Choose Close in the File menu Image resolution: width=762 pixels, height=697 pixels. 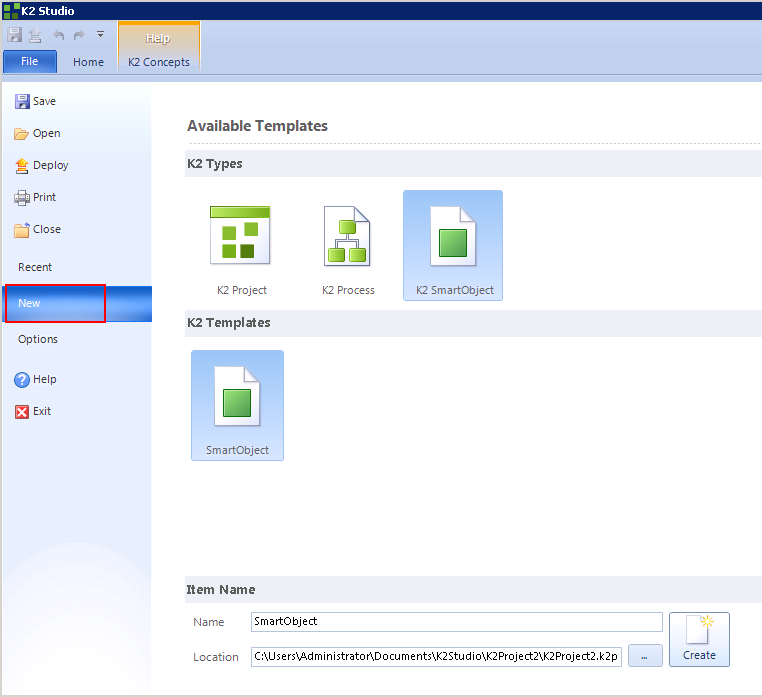[x=47, y=229]
